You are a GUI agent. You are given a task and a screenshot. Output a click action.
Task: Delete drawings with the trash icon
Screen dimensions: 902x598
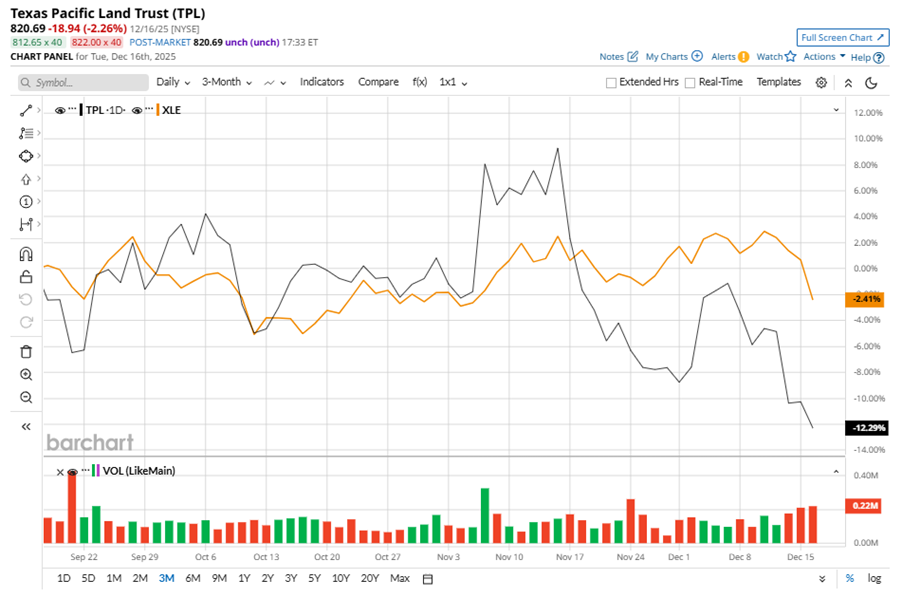pyautogui.click(x=26, y=352)
